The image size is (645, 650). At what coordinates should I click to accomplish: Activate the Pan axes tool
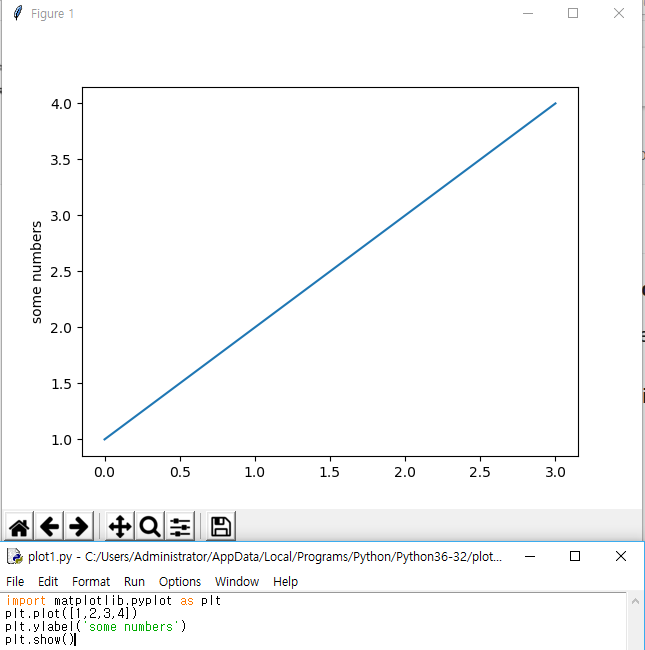pos(120,527)
